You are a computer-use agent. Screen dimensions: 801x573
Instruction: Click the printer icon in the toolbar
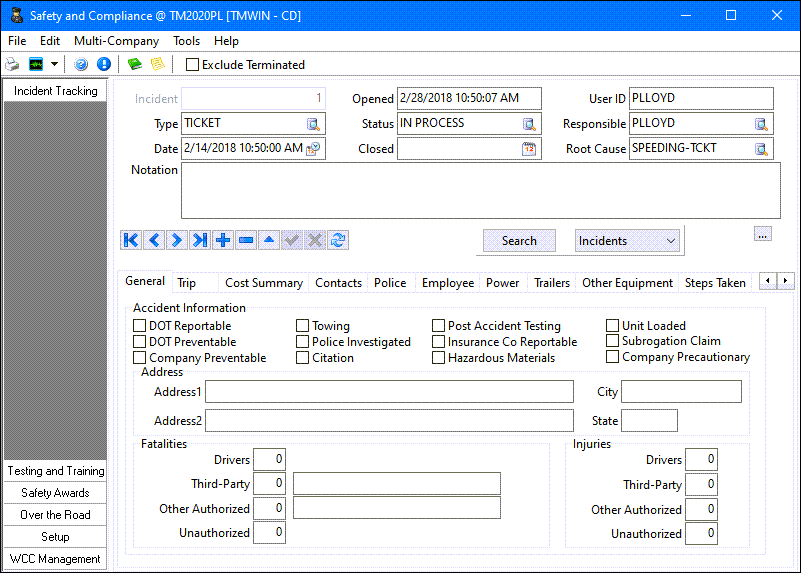pos(12,64)
